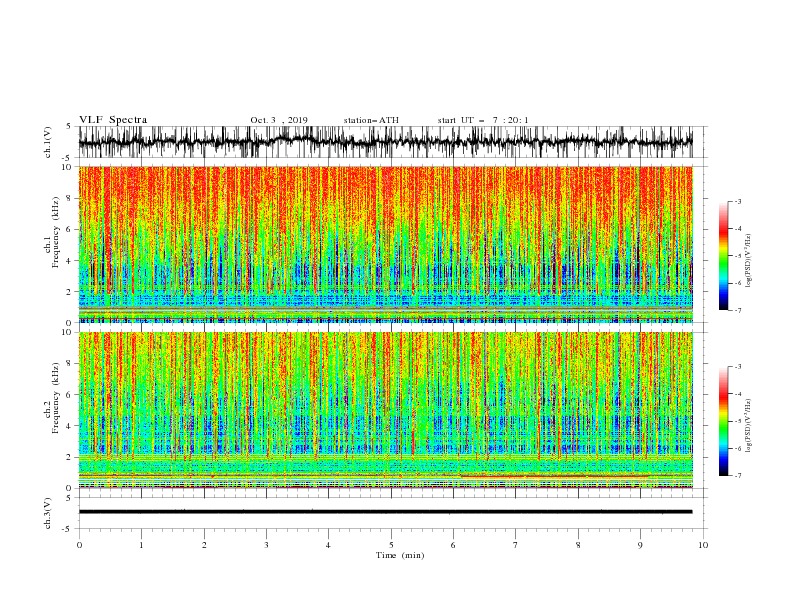Select the ch.1 "Frequency (kHz)" axis label
The width and height of the screenshot is (792, 612).
click(x=55, y=233)
